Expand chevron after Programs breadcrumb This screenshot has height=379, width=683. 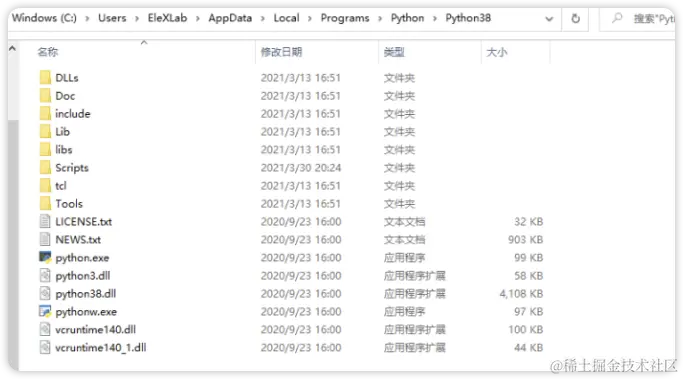pos(380,18)
